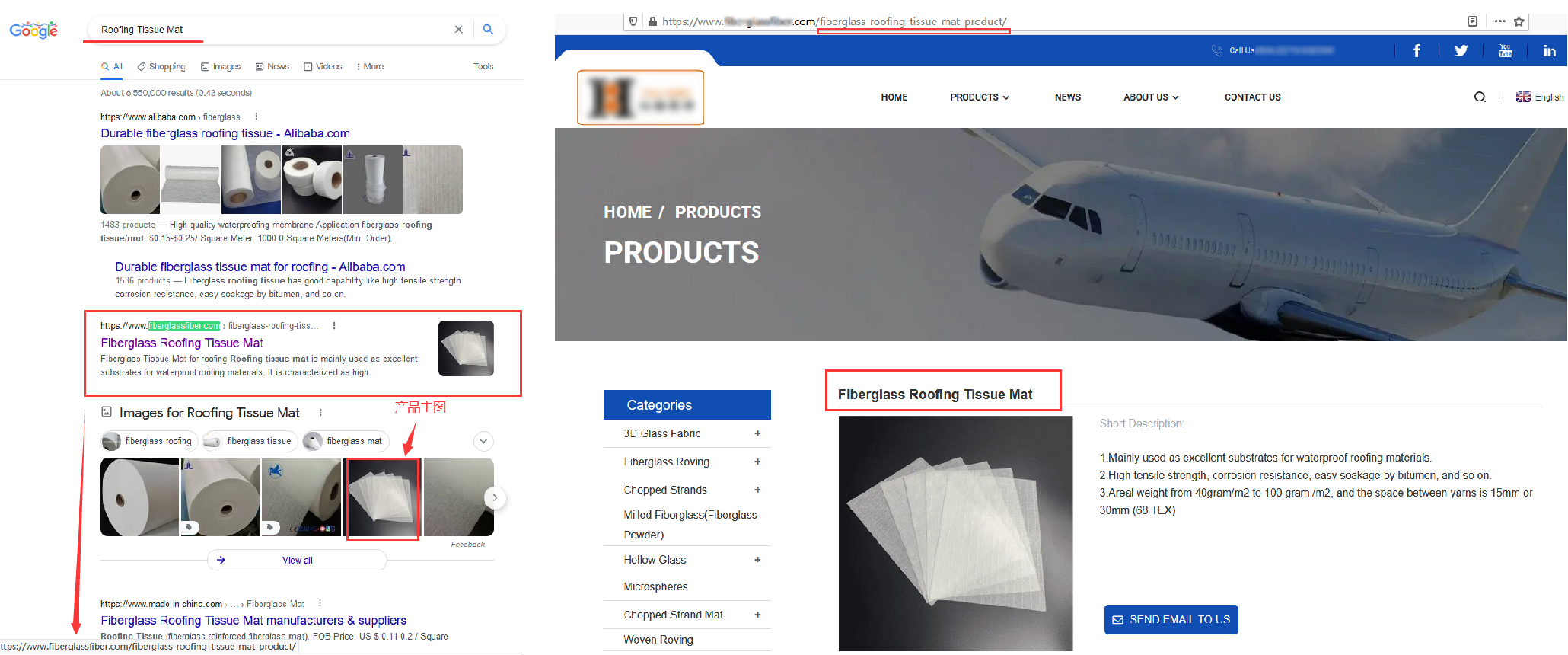Select fiberglass roofing image chip

[x=149, y=441]
